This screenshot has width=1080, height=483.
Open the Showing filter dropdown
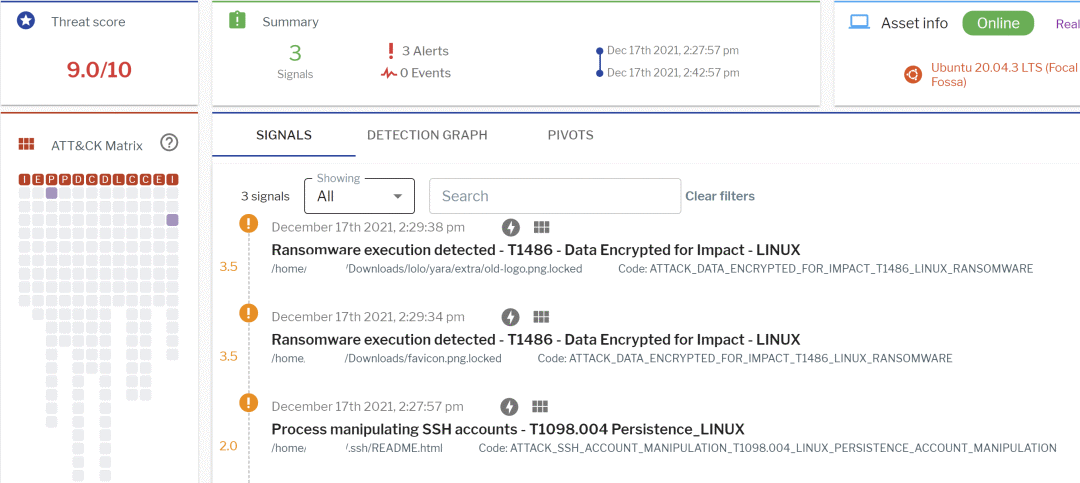click(x=359, y=196)
